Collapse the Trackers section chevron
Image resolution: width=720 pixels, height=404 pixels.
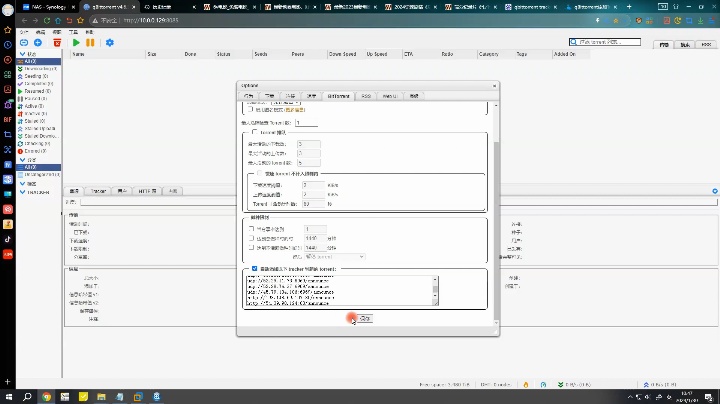22,192
